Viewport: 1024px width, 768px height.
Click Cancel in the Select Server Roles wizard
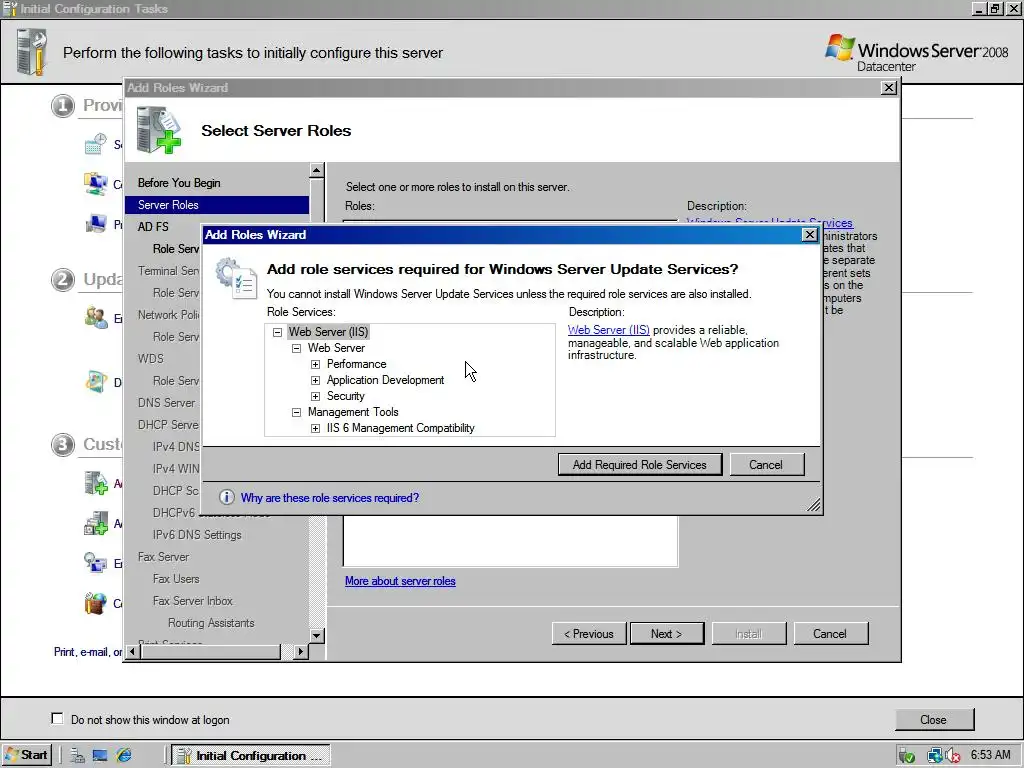click(831, 633)
